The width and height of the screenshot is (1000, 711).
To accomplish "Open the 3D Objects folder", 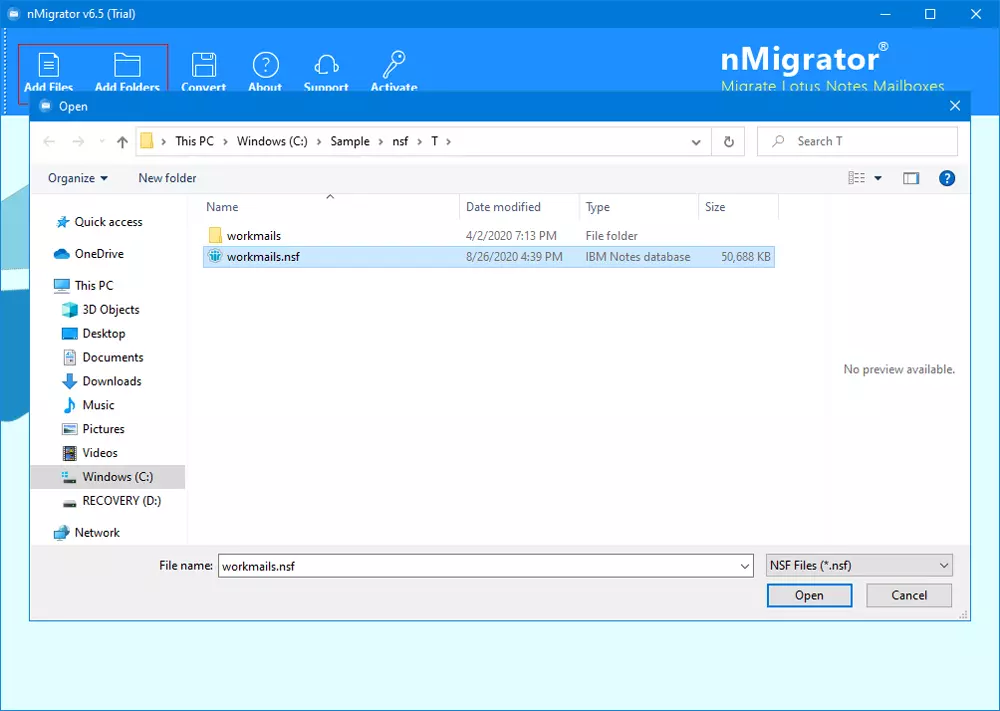I will point(110,310).
